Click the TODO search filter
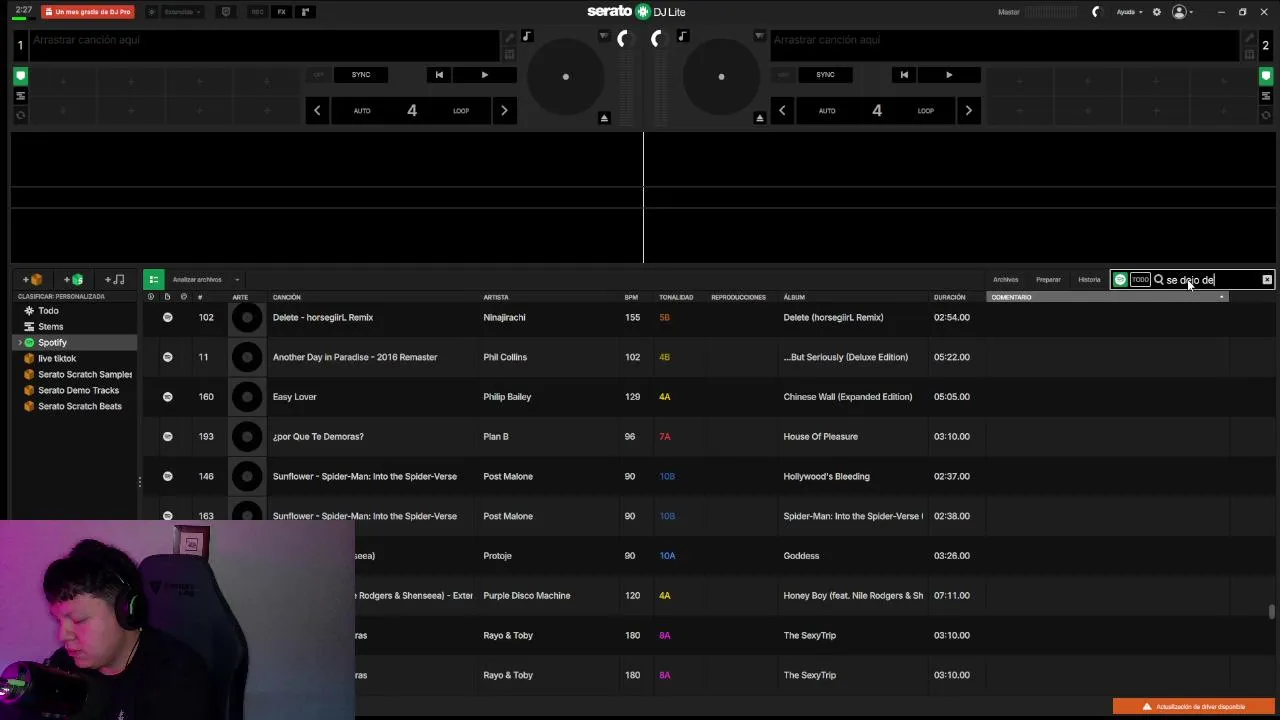The width and height of the screenshot is (1280, 720). coord(1140,280)
